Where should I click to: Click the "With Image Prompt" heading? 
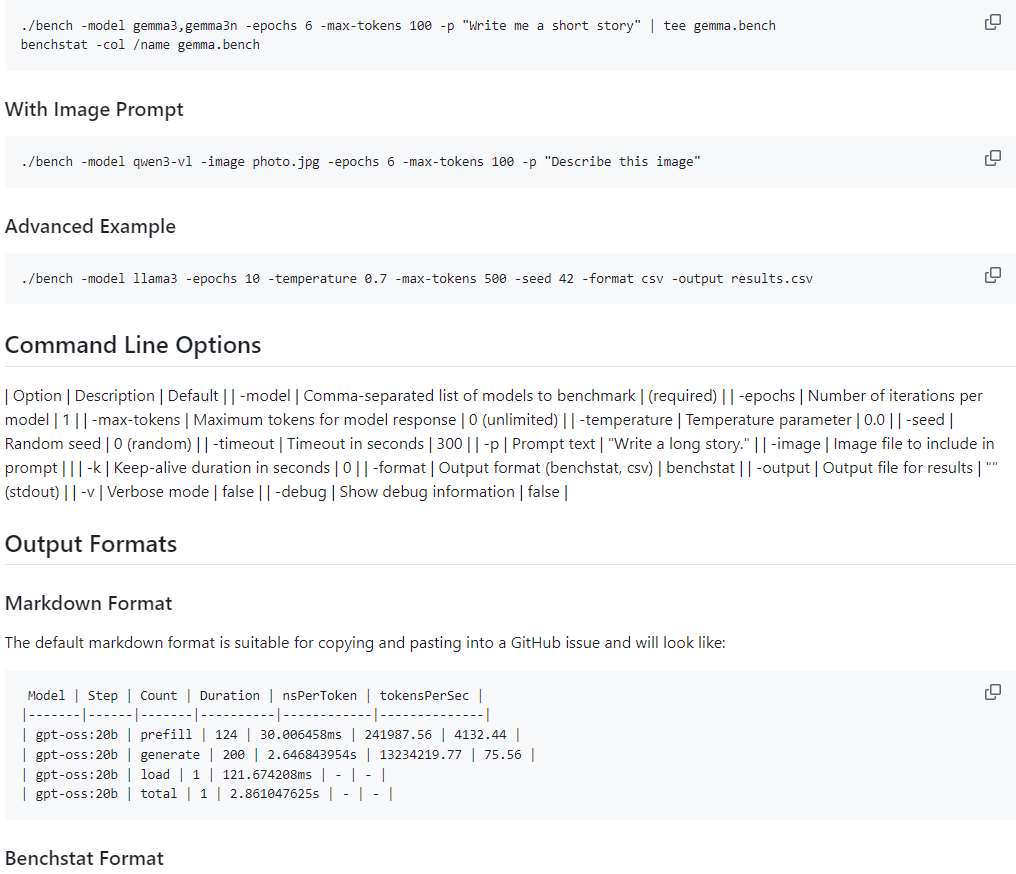pos(94,109)
